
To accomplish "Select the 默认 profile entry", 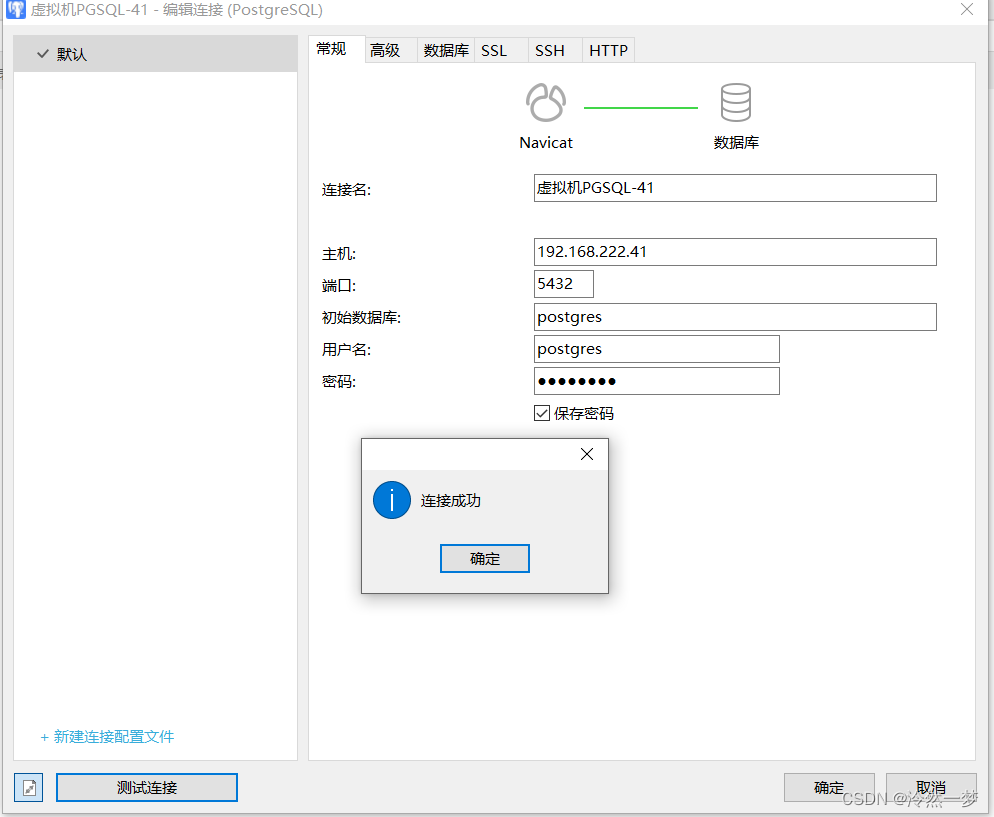I will pos(155,54).
